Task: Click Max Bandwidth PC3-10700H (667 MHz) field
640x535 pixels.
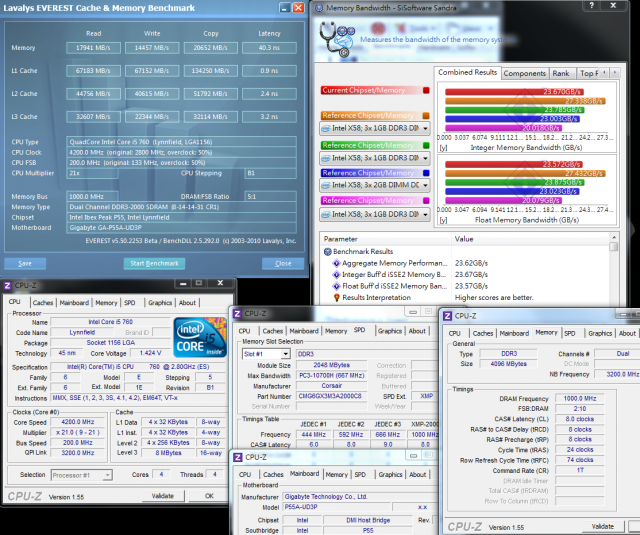Action: pyautogui.click(x=331, y=375)
